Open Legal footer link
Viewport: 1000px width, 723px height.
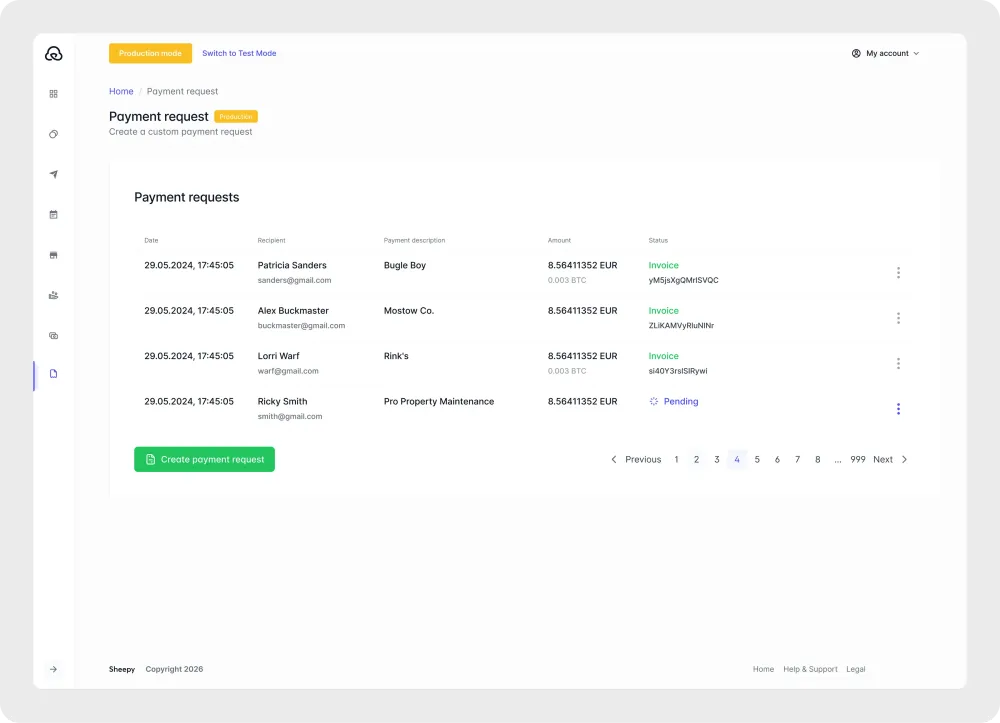click(x=856, y=669)
